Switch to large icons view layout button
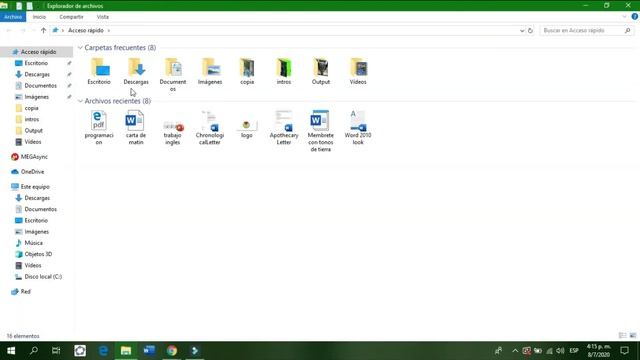The image size is (640, 360). (633, 336)
